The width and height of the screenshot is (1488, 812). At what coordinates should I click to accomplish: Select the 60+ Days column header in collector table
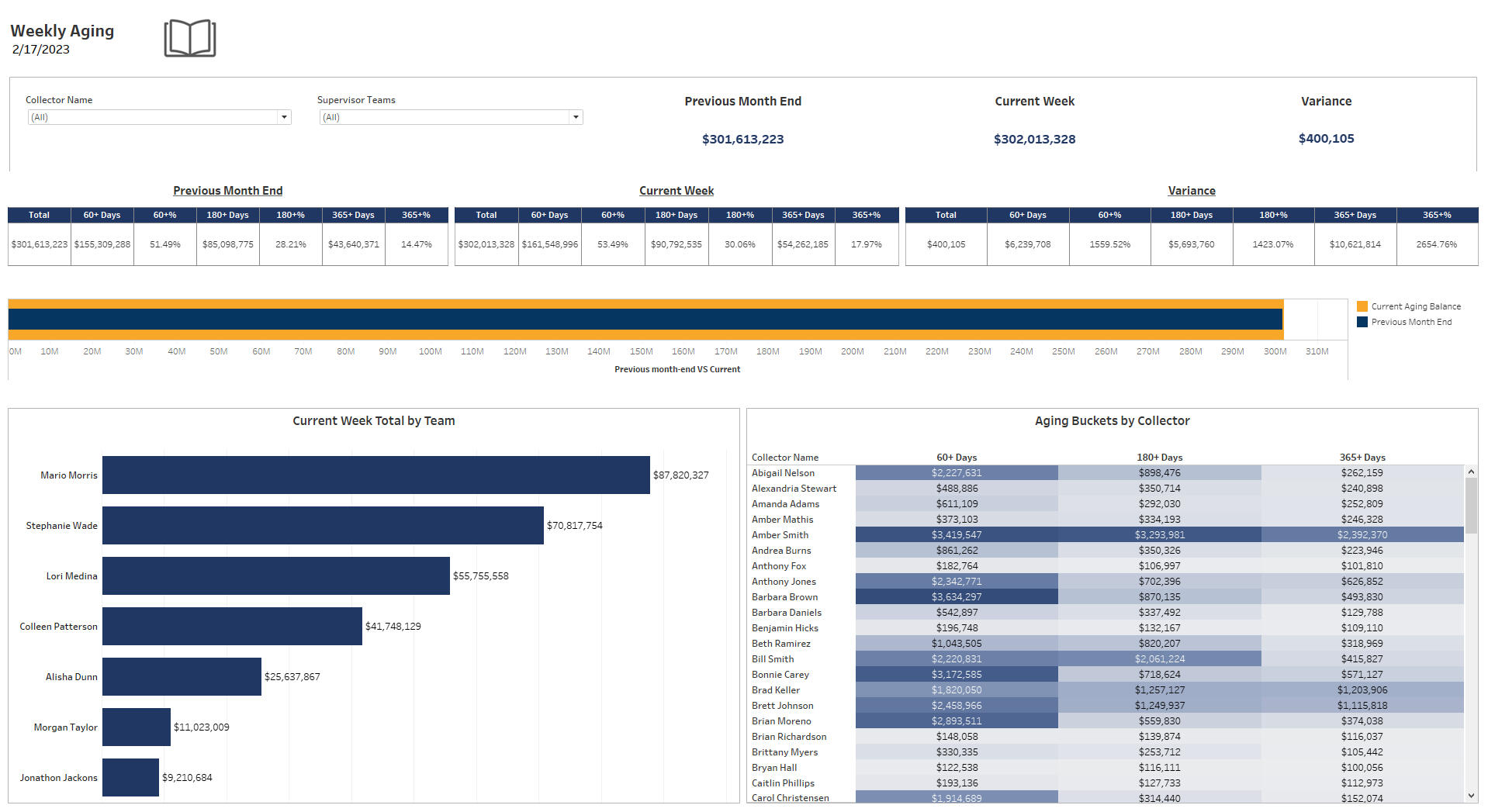click(956, 458)
